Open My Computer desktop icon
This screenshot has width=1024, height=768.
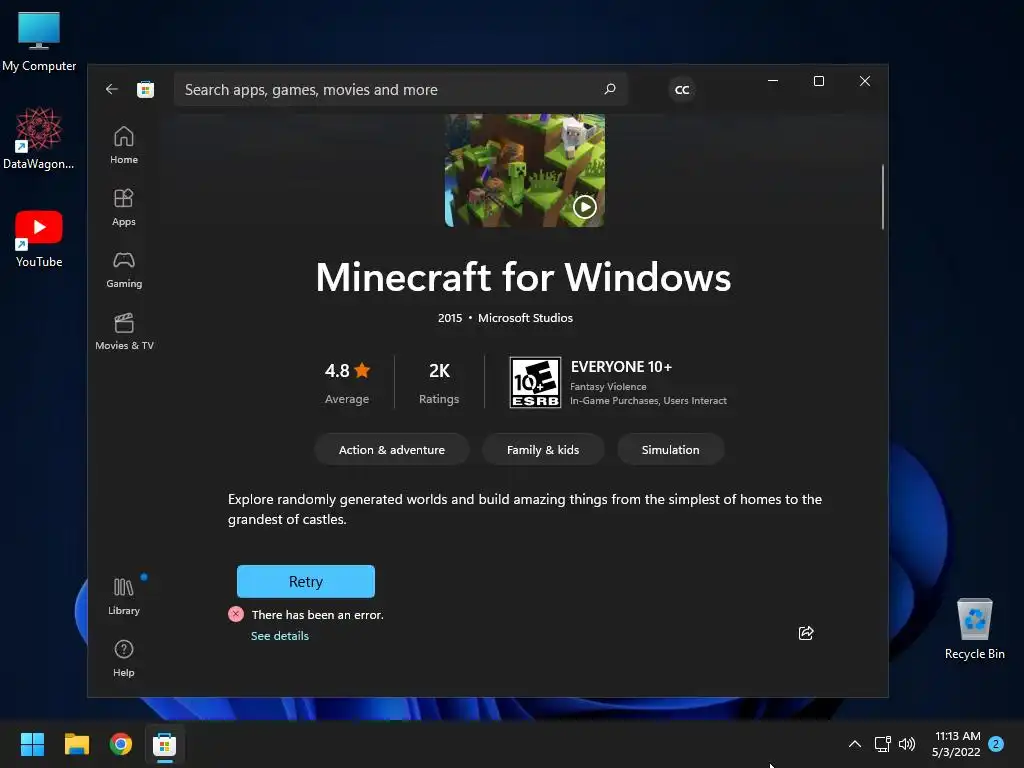tap(39, 41)
